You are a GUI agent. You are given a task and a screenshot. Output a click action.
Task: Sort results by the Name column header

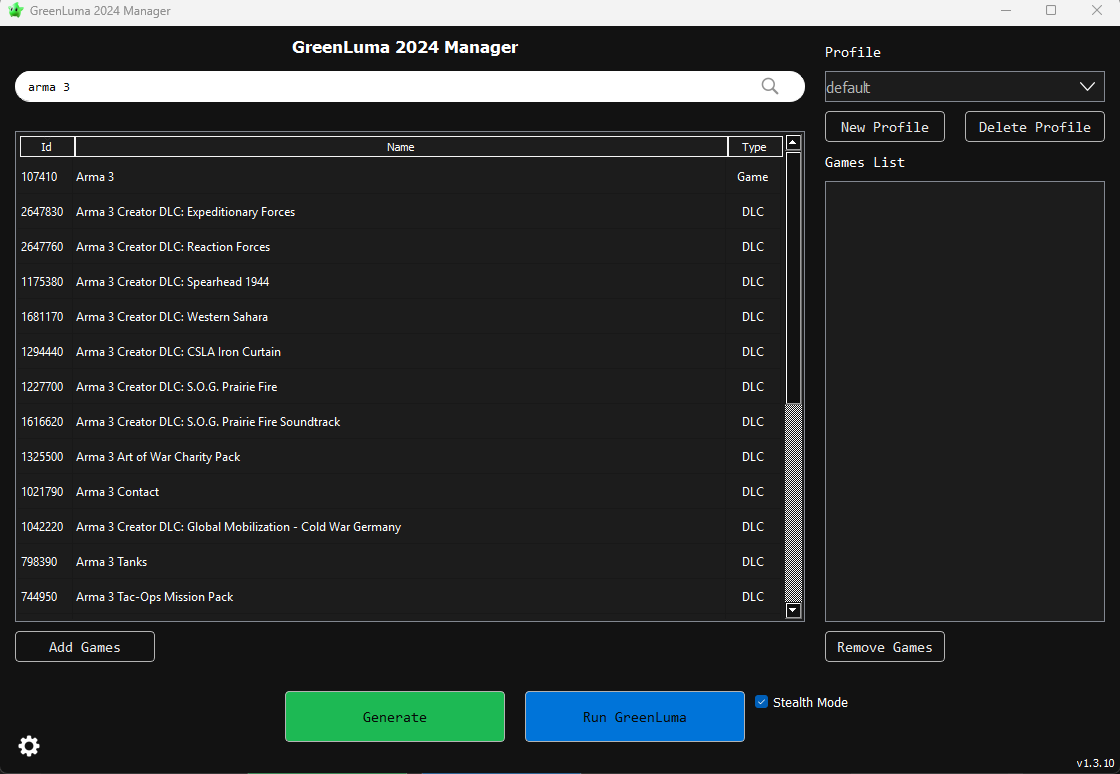tap(400, 147)
